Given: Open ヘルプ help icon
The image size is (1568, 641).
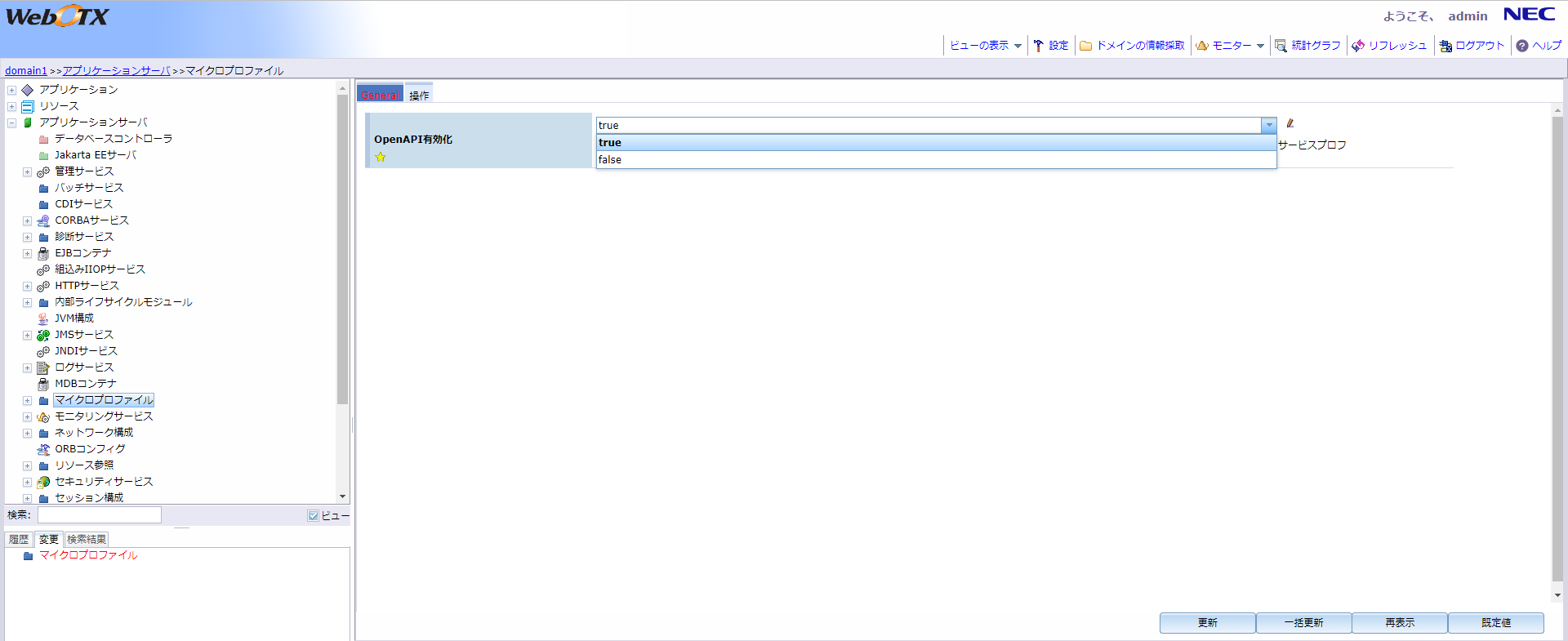Looking at the screenshot, I should [x=1522, y=46].
